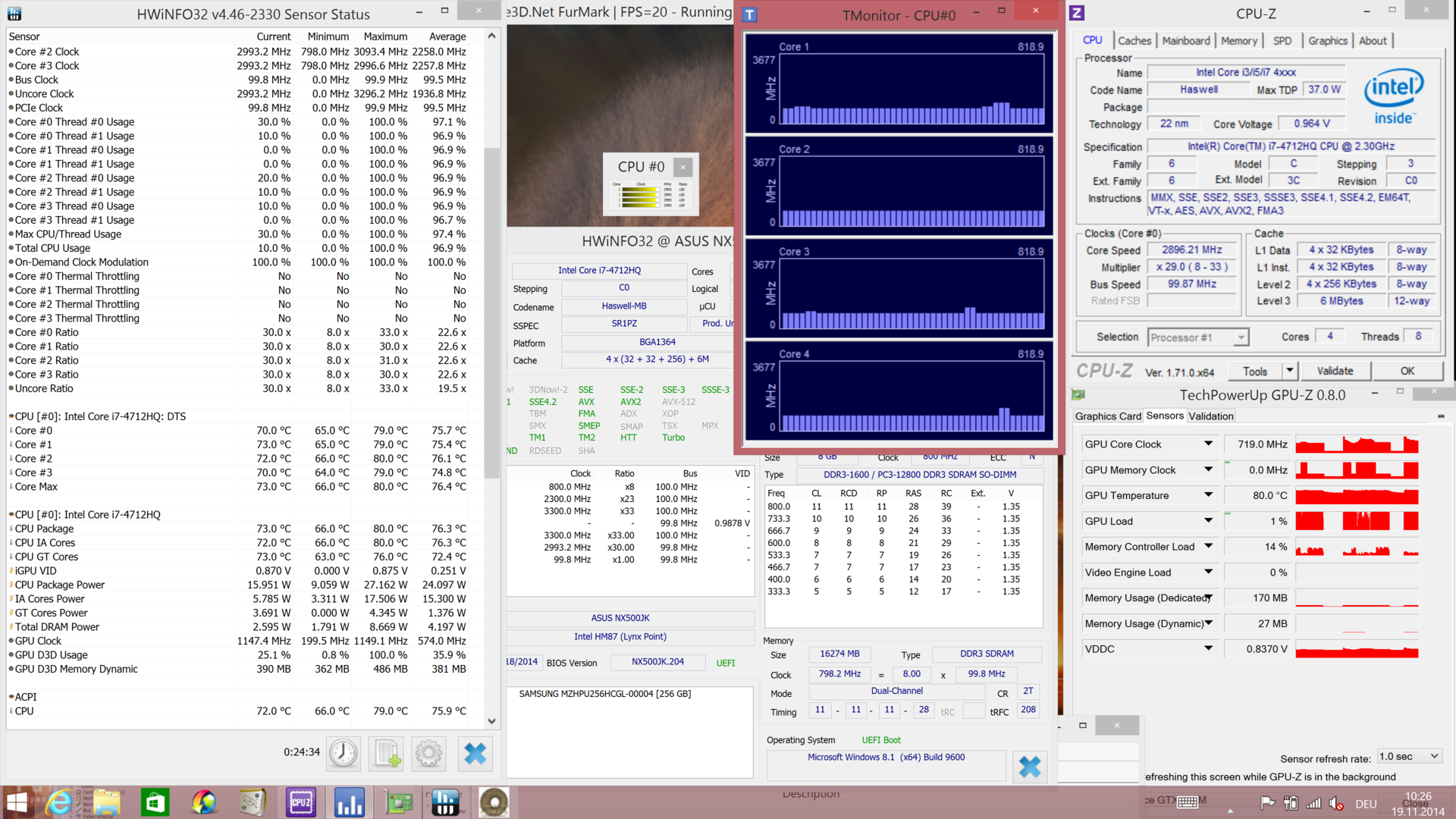The height and width of the screenshot is (819, 1456).
Task: Click the blue X icon in HWiNFO sensor window
Action: click(x=475, y=753)
